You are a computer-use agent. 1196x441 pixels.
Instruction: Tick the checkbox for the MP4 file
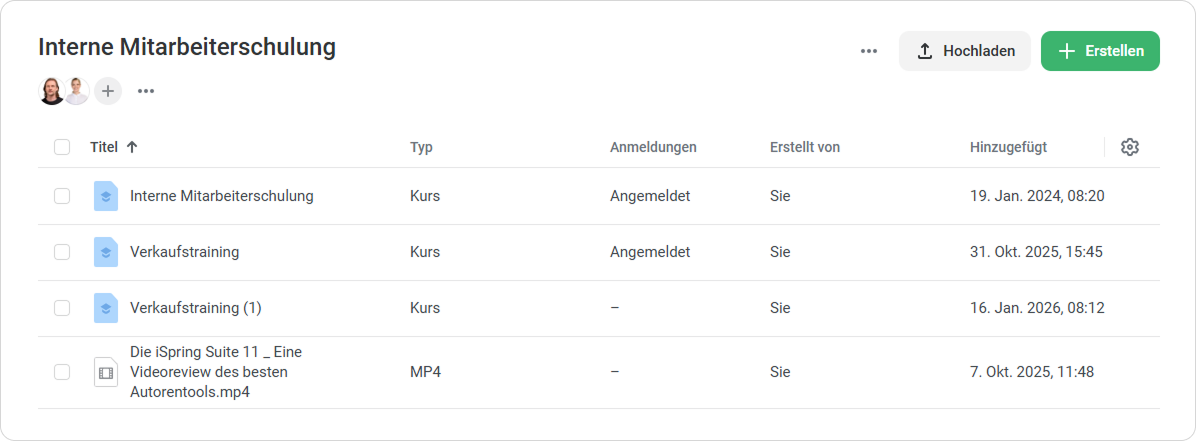click(62, 372)
